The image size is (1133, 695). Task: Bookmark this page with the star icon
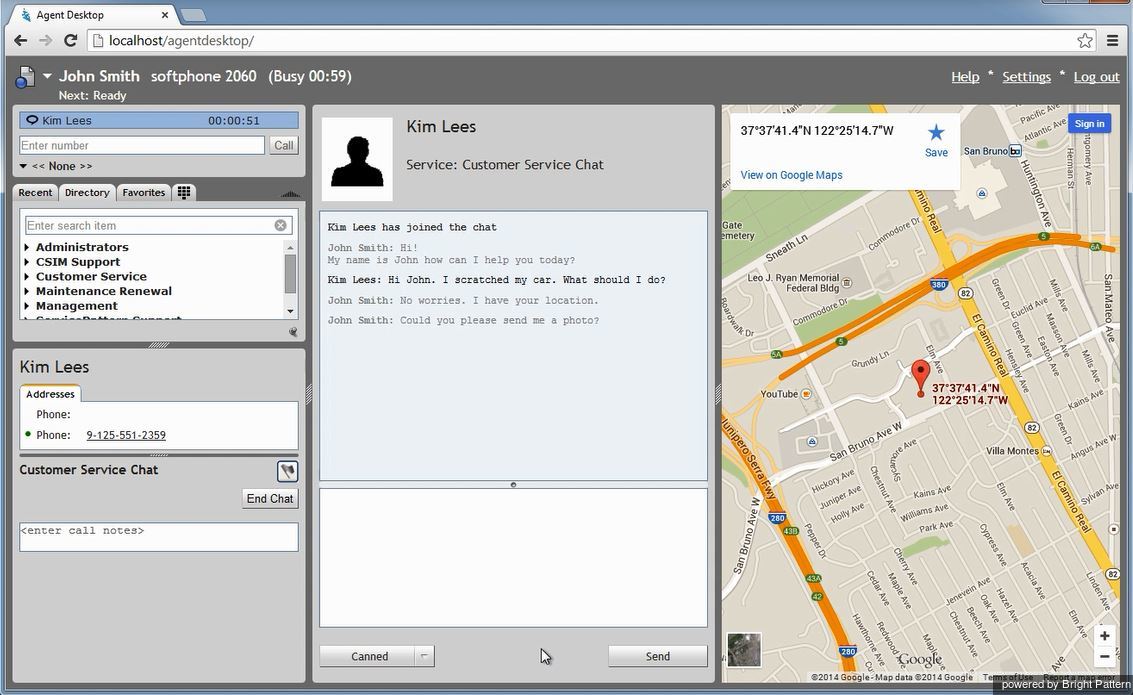[x=1085, y=40]
